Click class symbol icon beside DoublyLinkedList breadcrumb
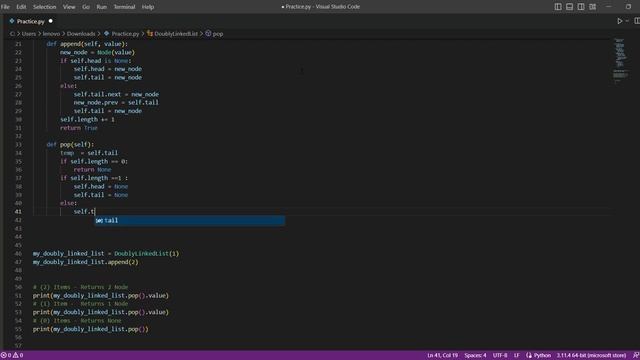 pos(150,34)
